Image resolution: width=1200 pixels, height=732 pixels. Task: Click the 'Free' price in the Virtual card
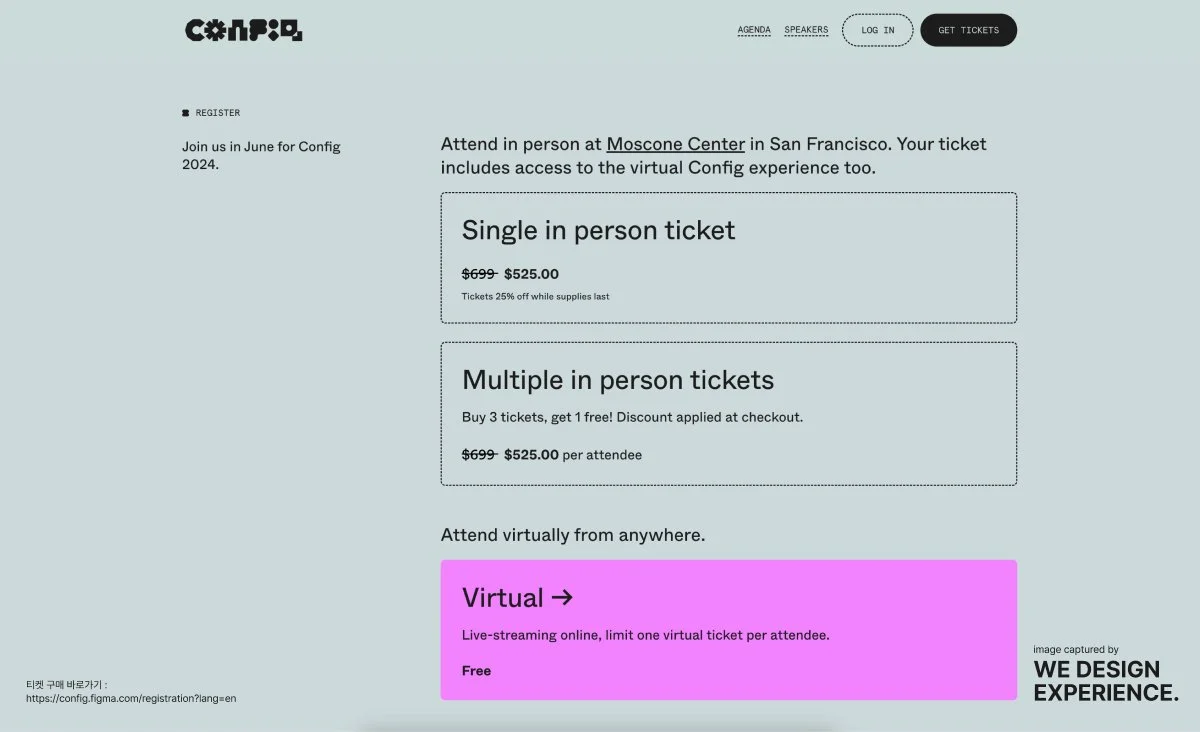[x=476, y=671]
